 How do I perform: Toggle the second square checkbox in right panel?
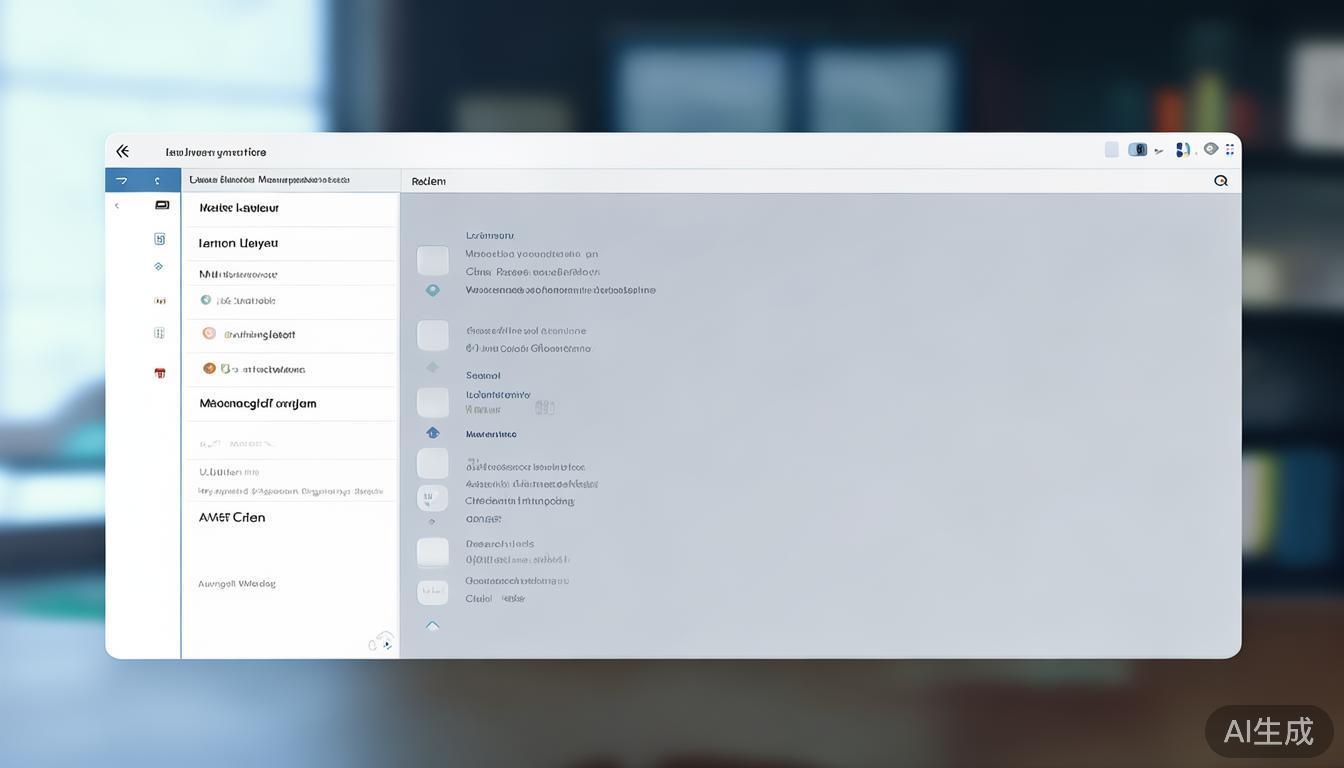click(x=432, y=335)
